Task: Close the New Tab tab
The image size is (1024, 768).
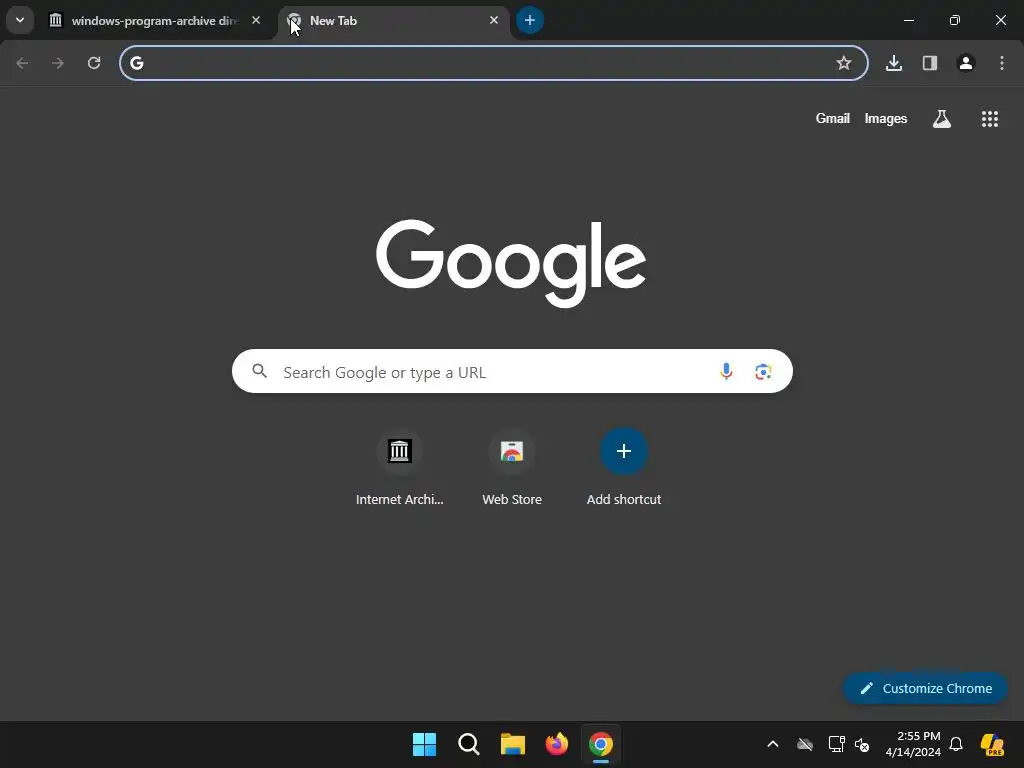Action: (x=494, y=21)
